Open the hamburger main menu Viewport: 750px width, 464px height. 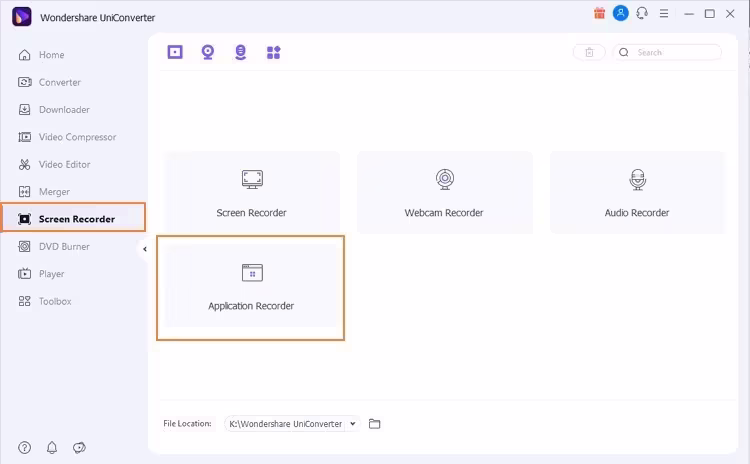[x=664, y=13]
